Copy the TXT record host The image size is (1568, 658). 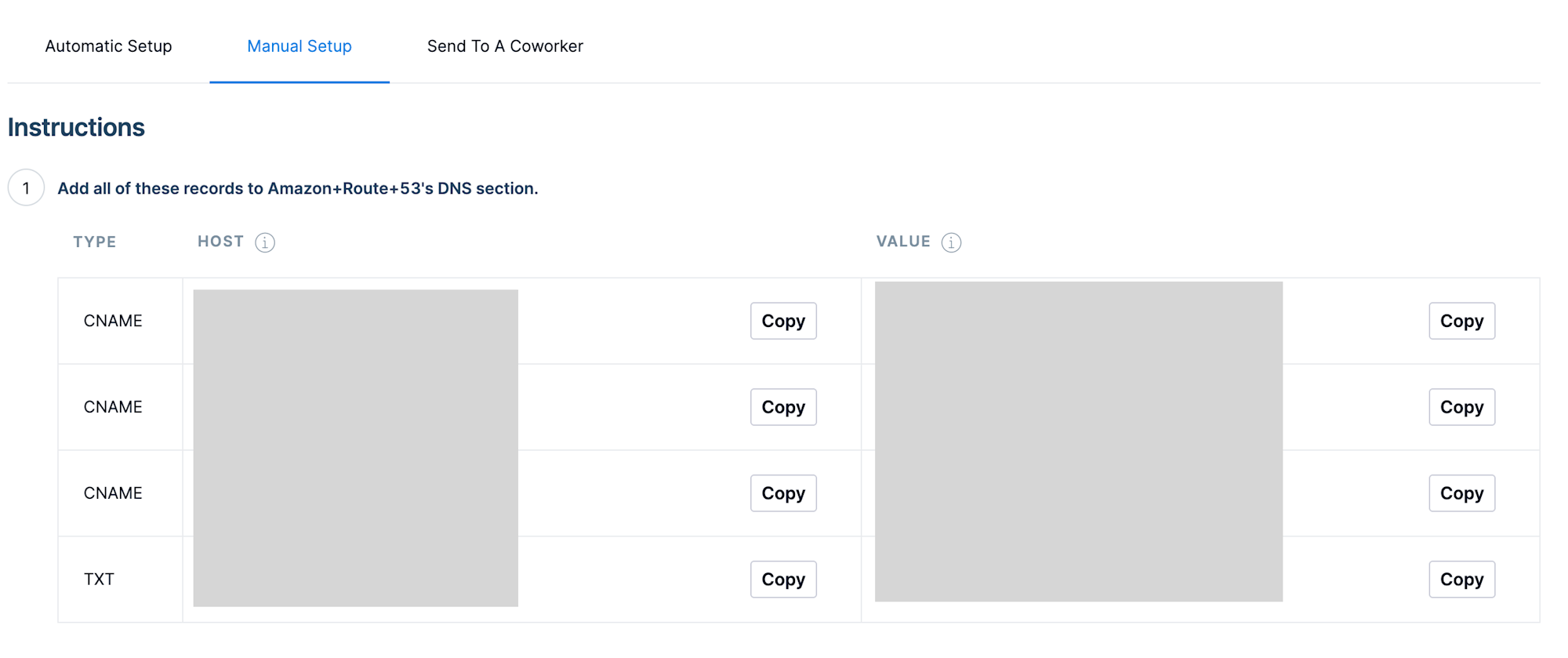coord(783,580)
